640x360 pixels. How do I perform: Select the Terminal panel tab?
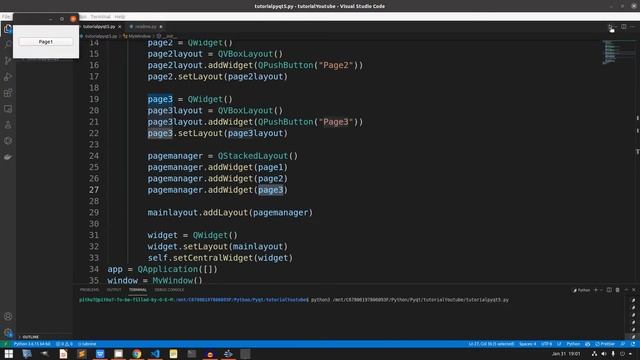[x=138, y=290]
